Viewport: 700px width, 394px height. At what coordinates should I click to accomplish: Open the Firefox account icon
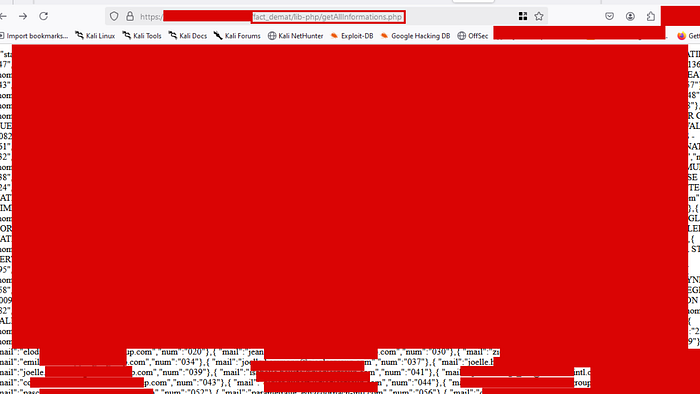click(630, 17)
